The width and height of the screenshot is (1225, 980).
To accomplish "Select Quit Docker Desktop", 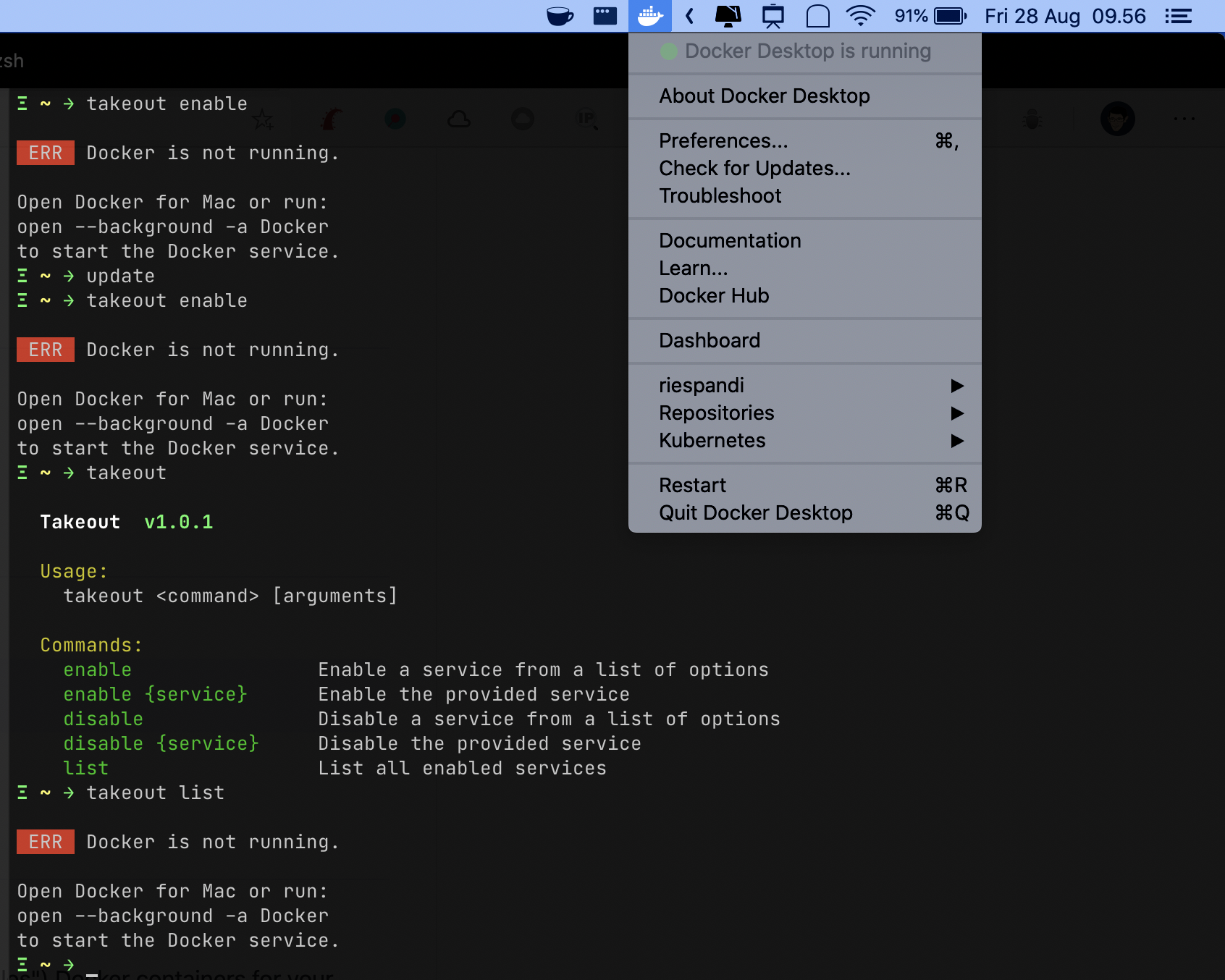I will pyautogui.click(x=805, y=512).
